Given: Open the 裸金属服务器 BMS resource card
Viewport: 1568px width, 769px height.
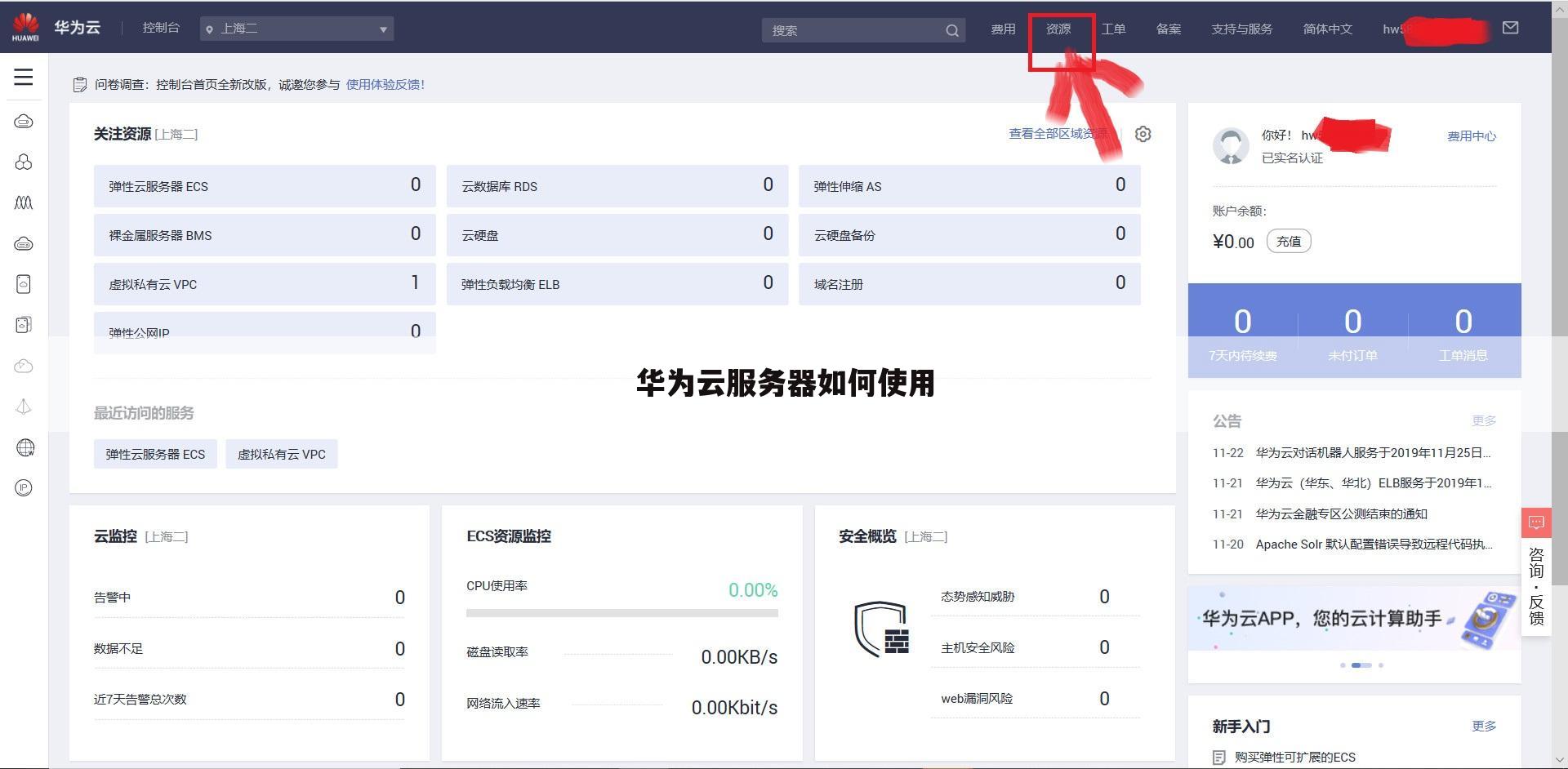Looking at the screenshot, I should (265, 235).
